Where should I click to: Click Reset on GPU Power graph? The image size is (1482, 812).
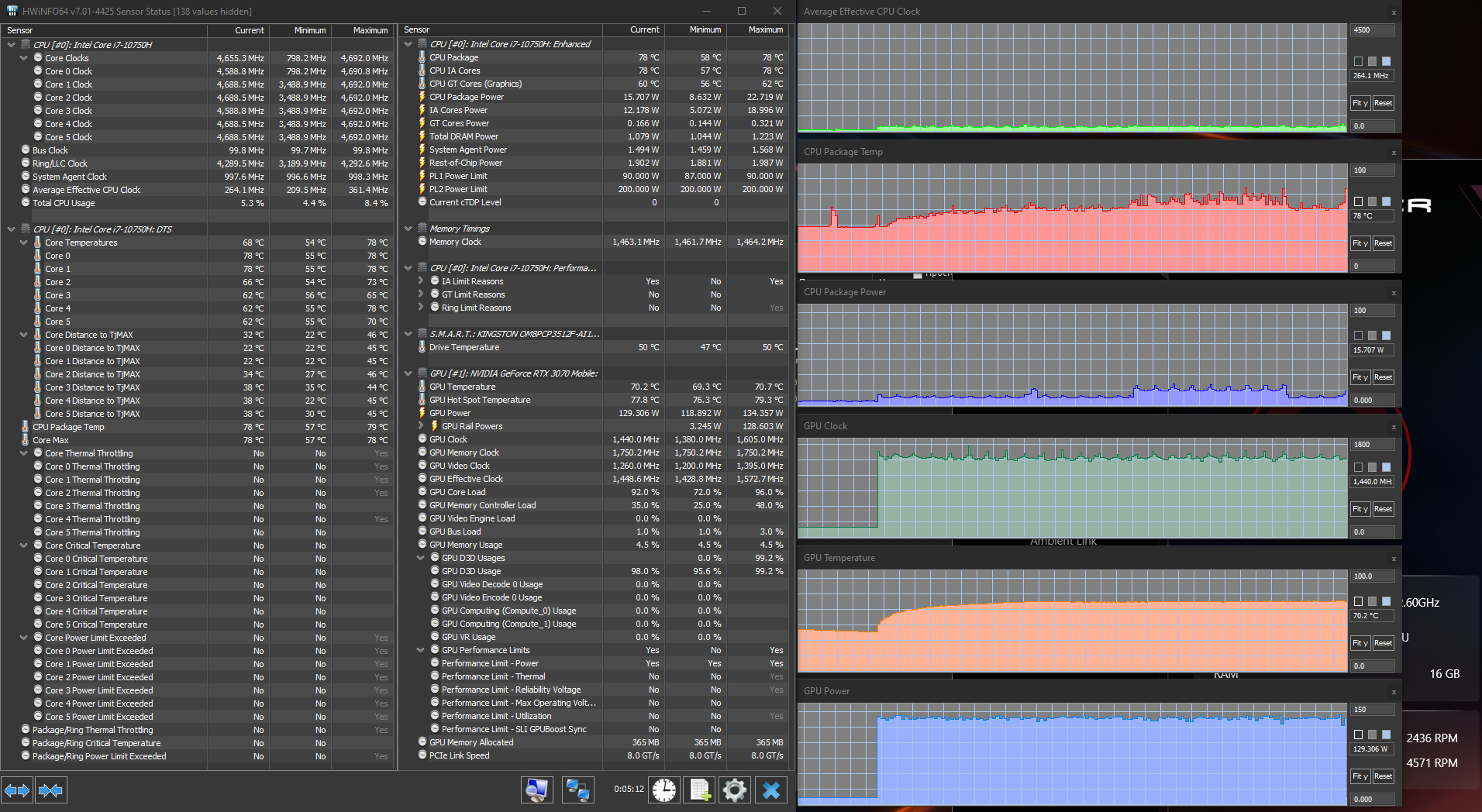pos(1383,776)
